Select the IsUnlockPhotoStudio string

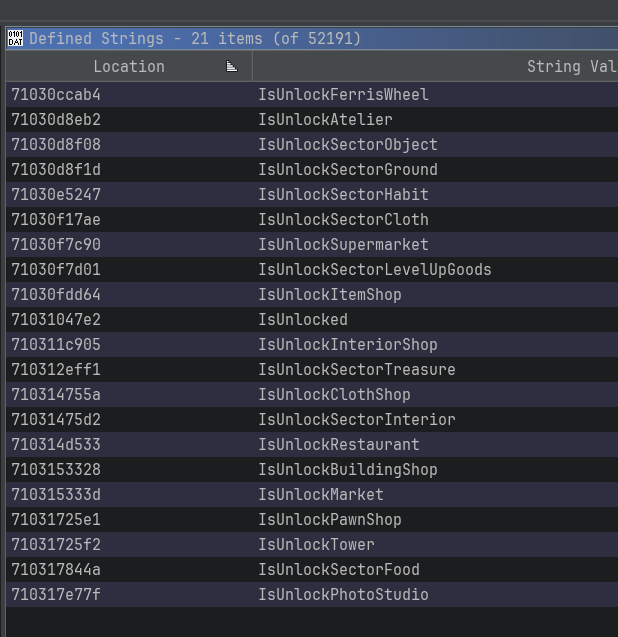343,595
